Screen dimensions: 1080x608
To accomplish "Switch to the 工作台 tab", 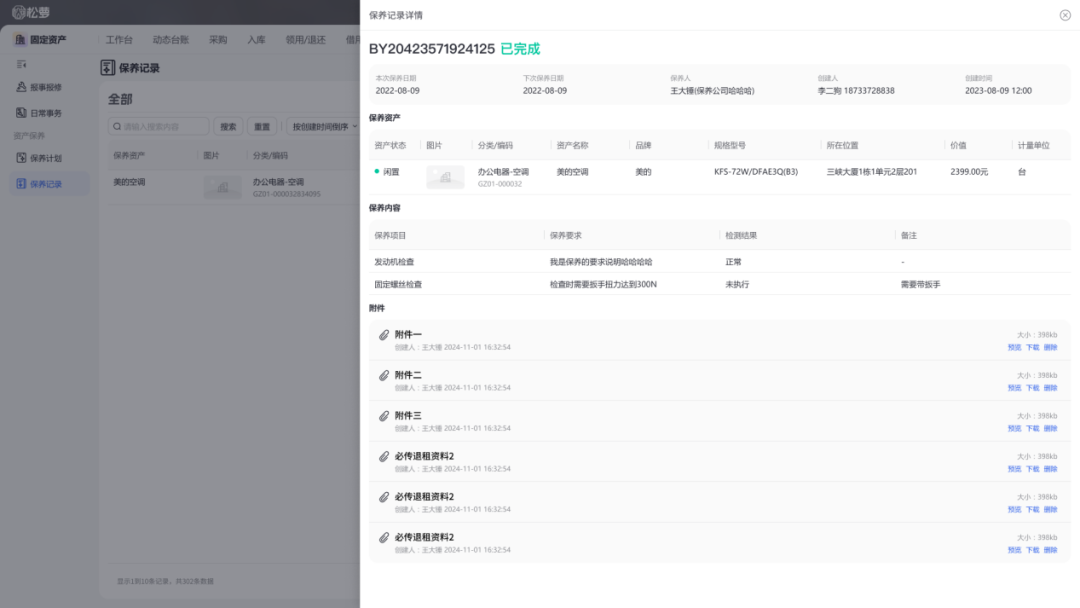I will [119, 40].
